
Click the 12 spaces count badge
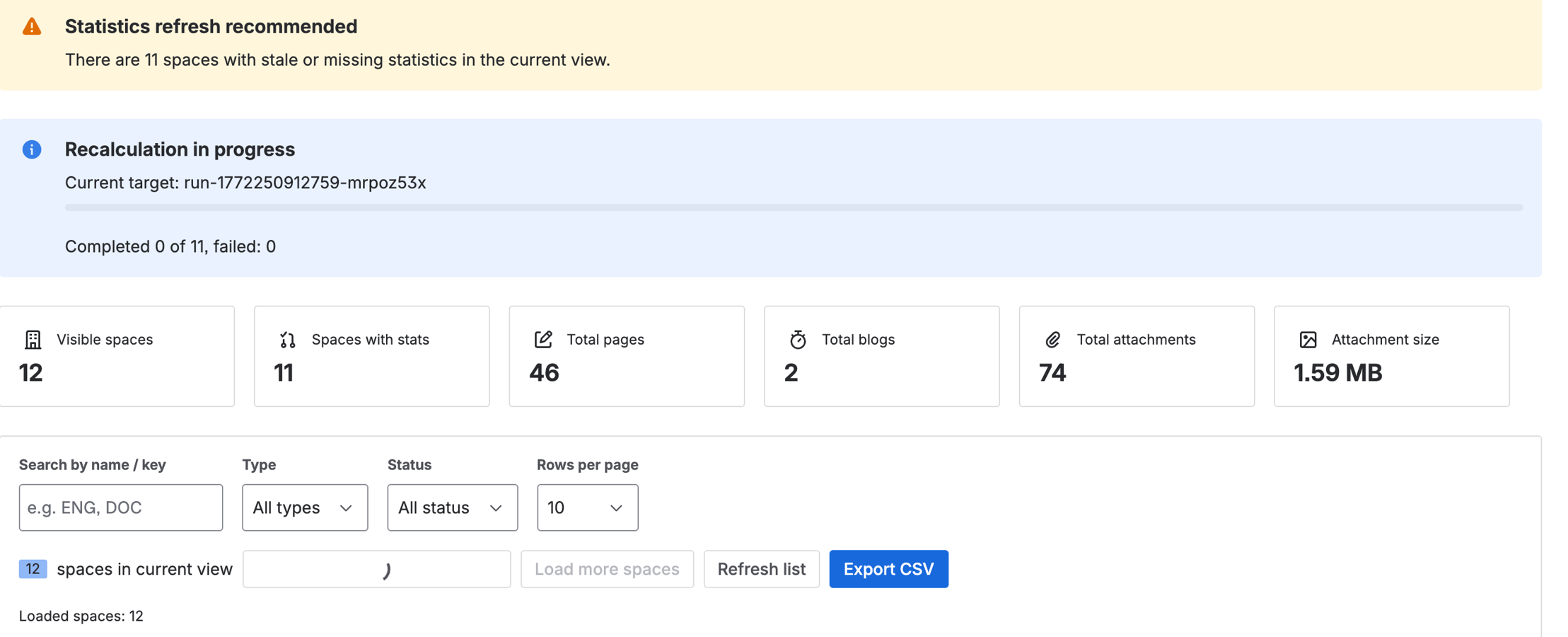(33, 568)
